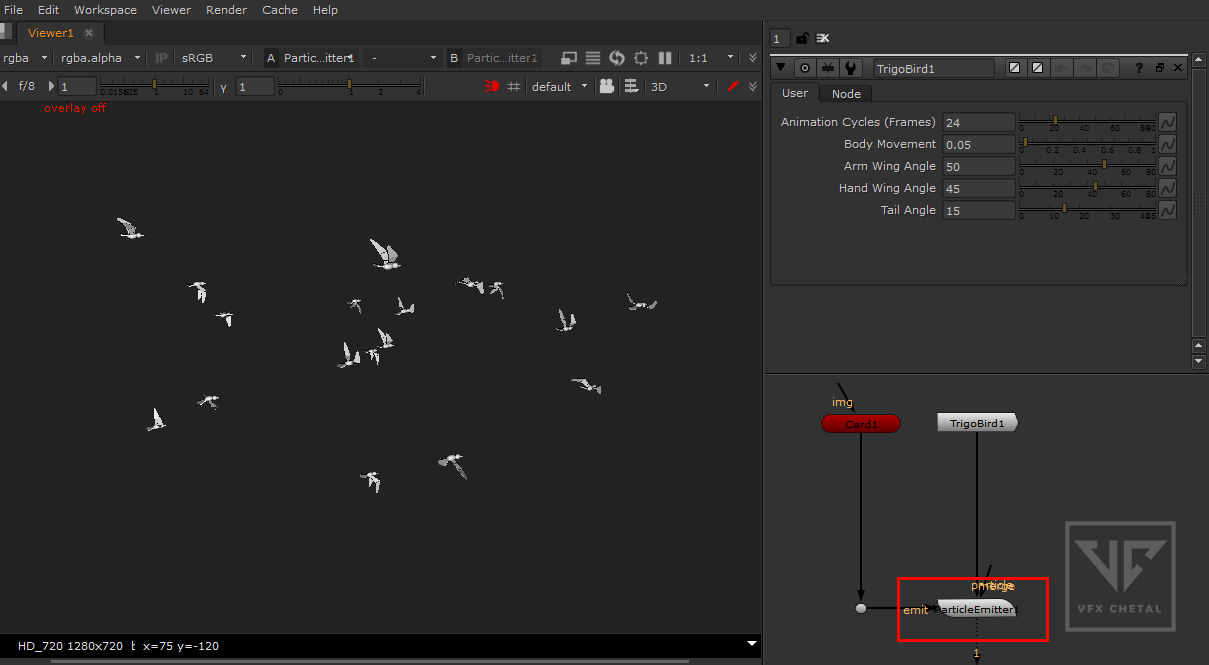
Task: Click the red paint stroke icon in viewer
Action: (x=732, y=87)
